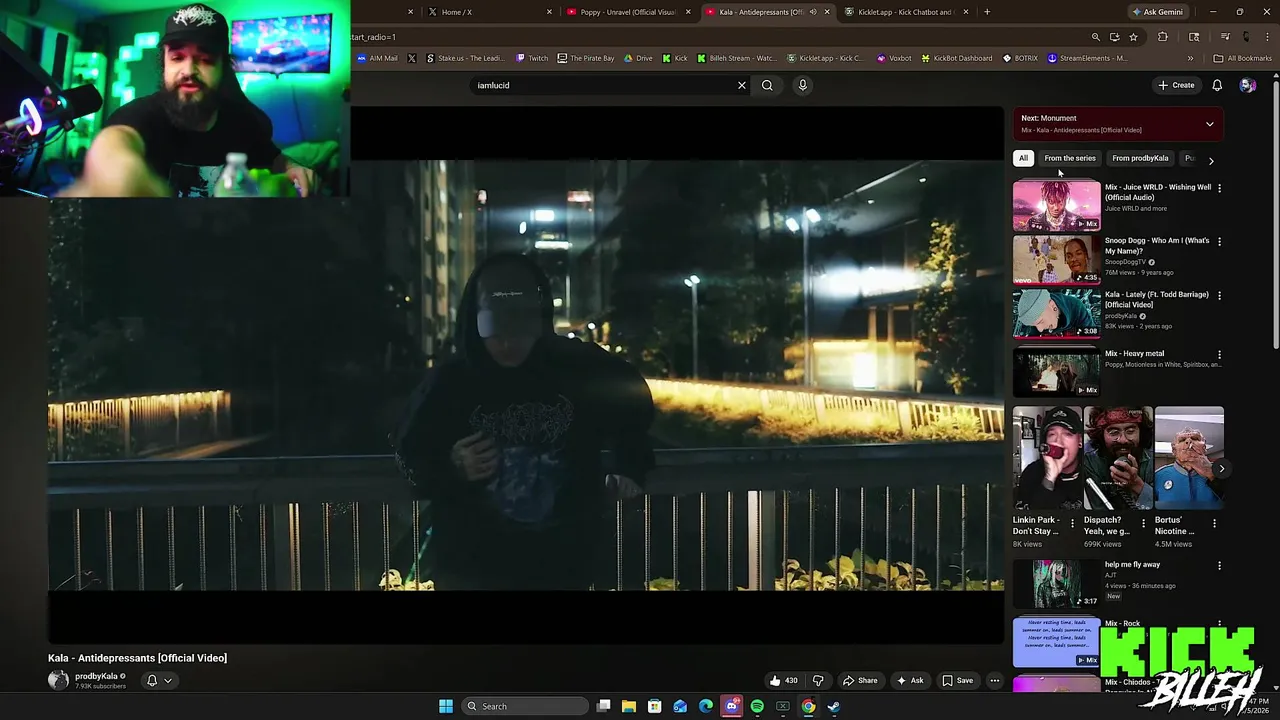Open the Kick bookmark

[675, 58]
